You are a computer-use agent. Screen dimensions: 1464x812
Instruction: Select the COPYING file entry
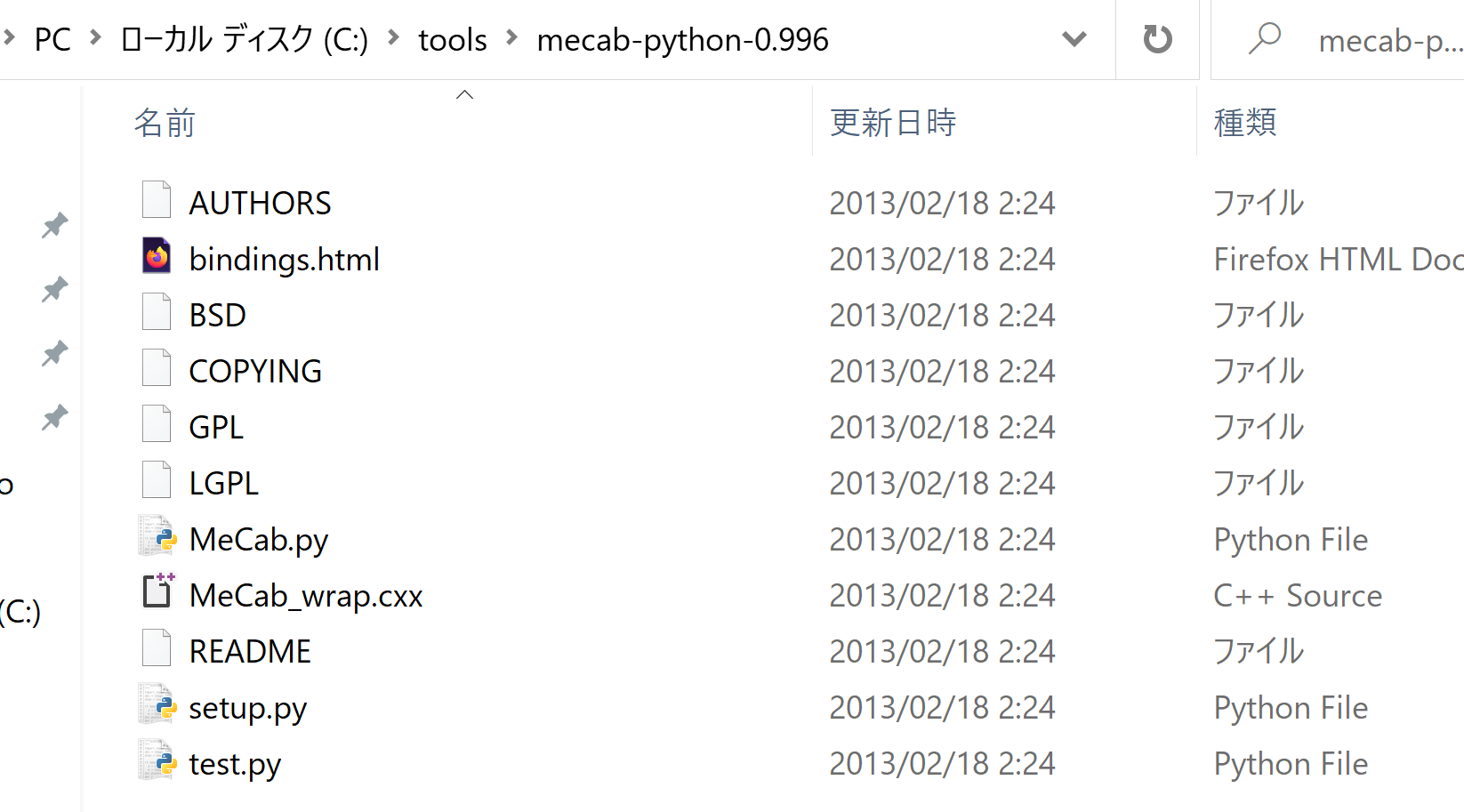[x=255, y=371]
